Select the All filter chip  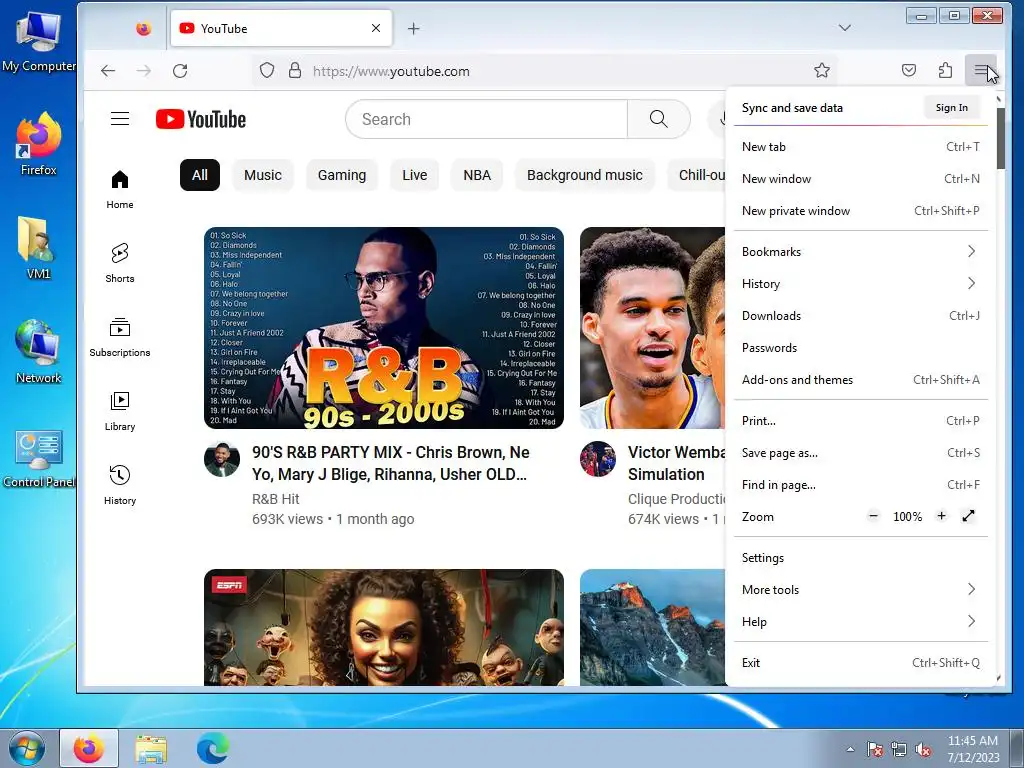200,175
